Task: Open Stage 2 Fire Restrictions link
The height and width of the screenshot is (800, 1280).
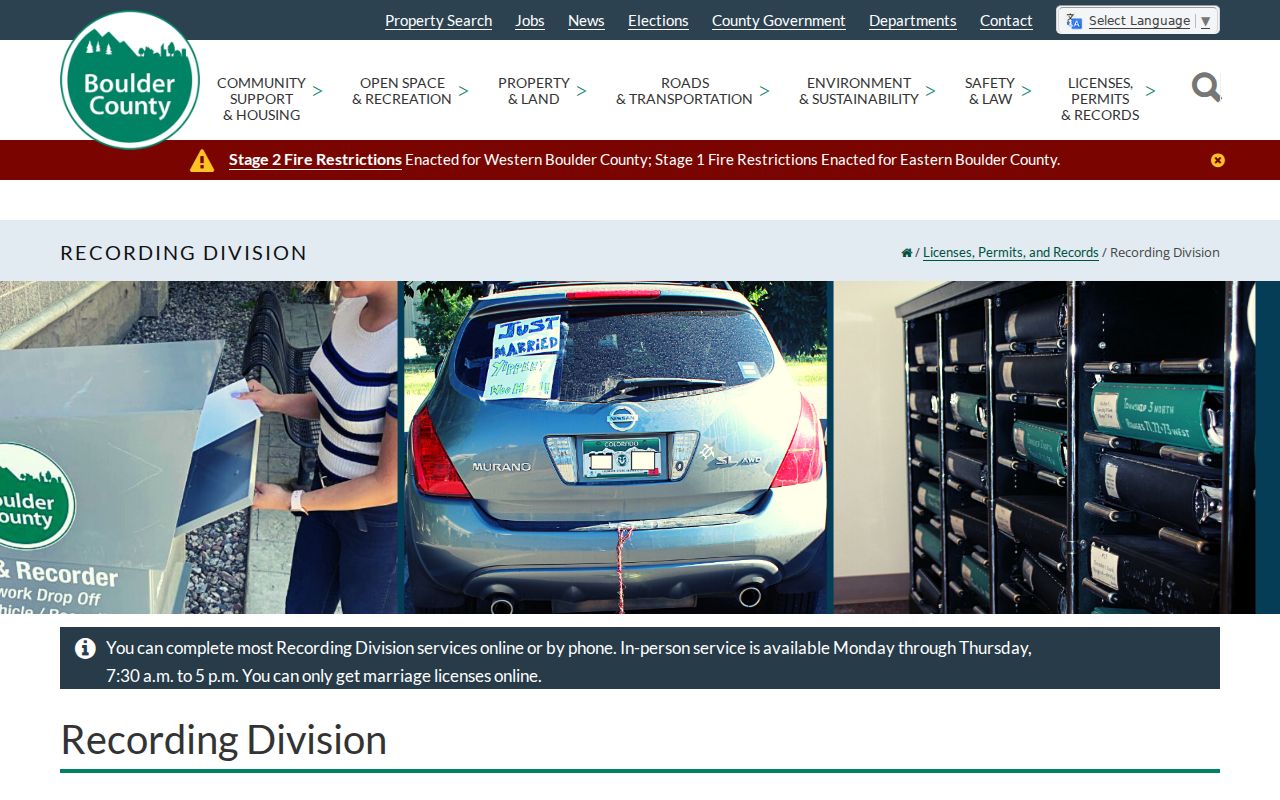Action: tap(315, 160)
